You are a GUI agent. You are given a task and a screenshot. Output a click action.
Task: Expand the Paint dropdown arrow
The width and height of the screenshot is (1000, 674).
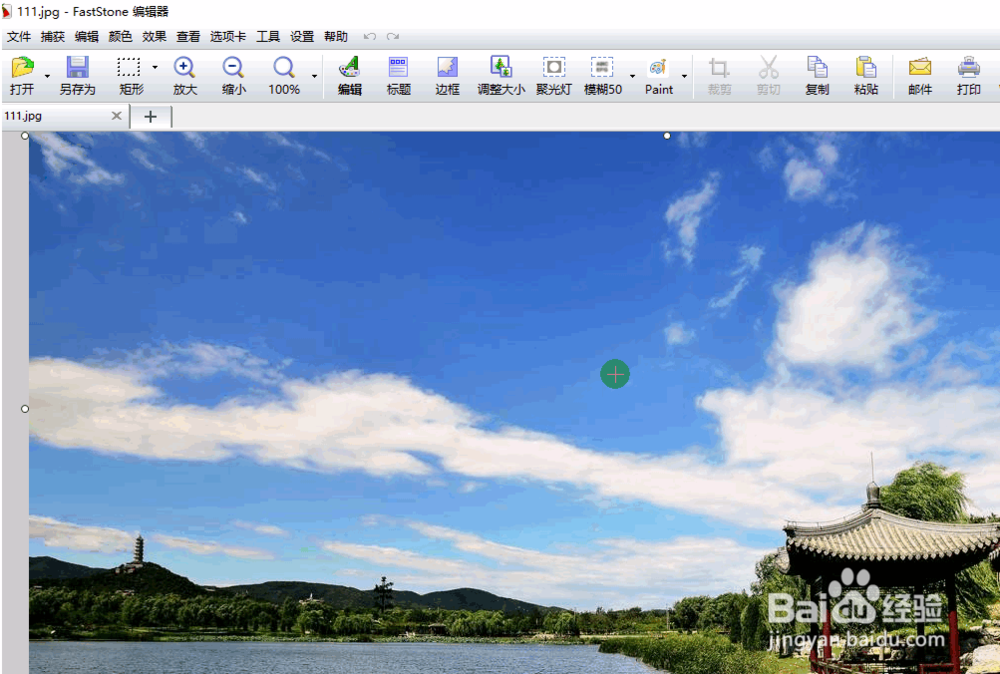click(x=684, y=76)
